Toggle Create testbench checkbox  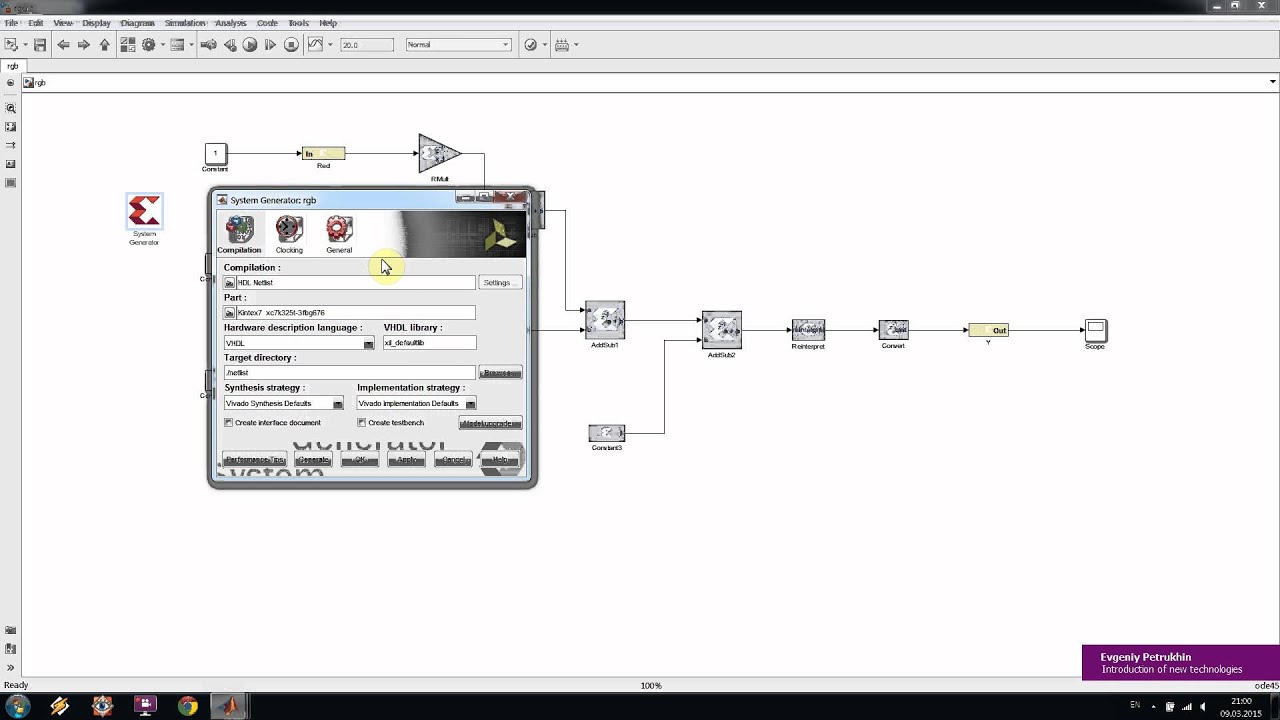tap(362, 423)
